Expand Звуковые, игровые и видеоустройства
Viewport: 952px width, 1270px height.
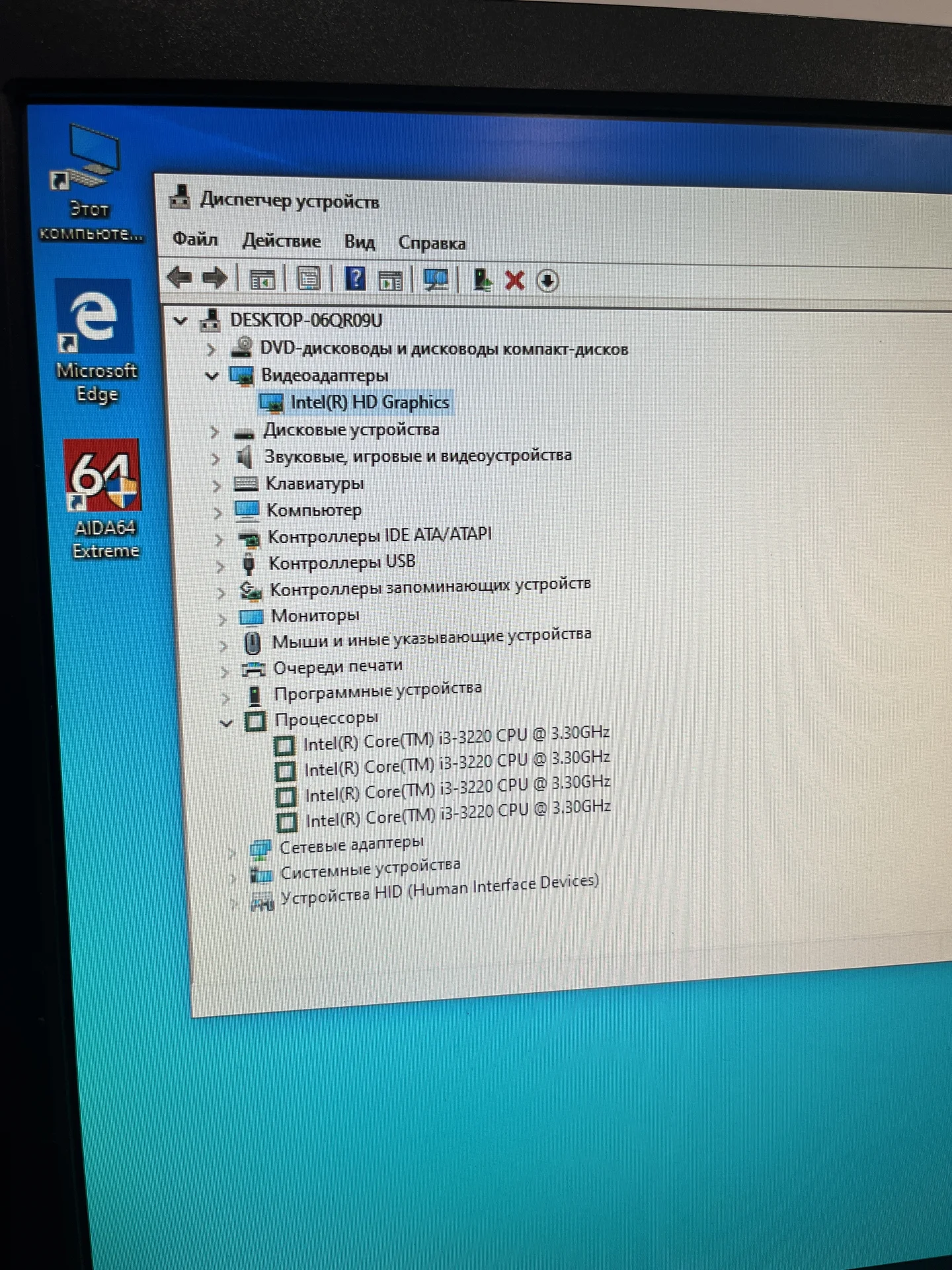tap(216, 458)
